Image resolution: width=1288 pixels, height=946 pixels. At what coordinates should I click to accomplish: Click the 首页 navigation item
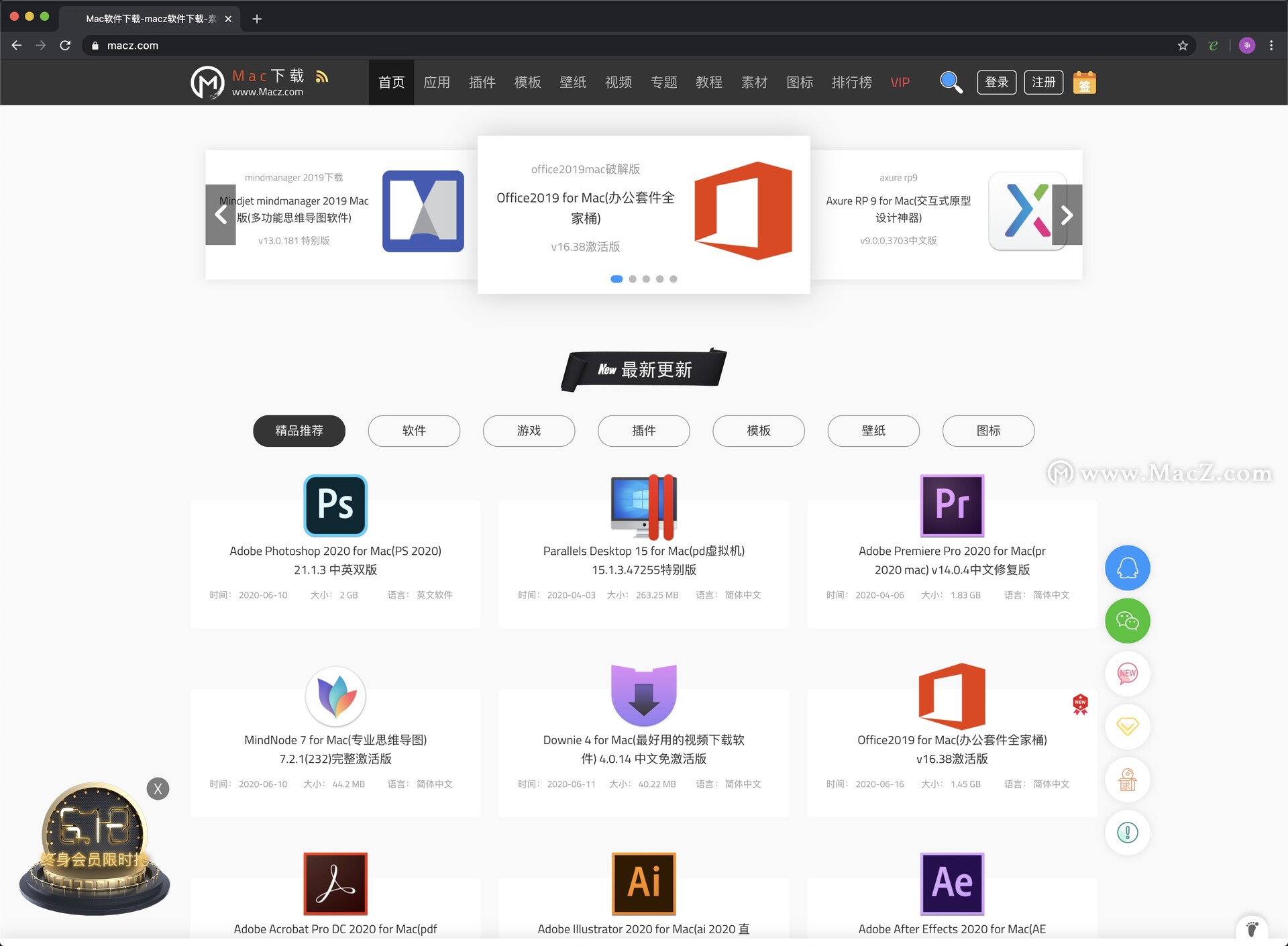pos(392,83)
